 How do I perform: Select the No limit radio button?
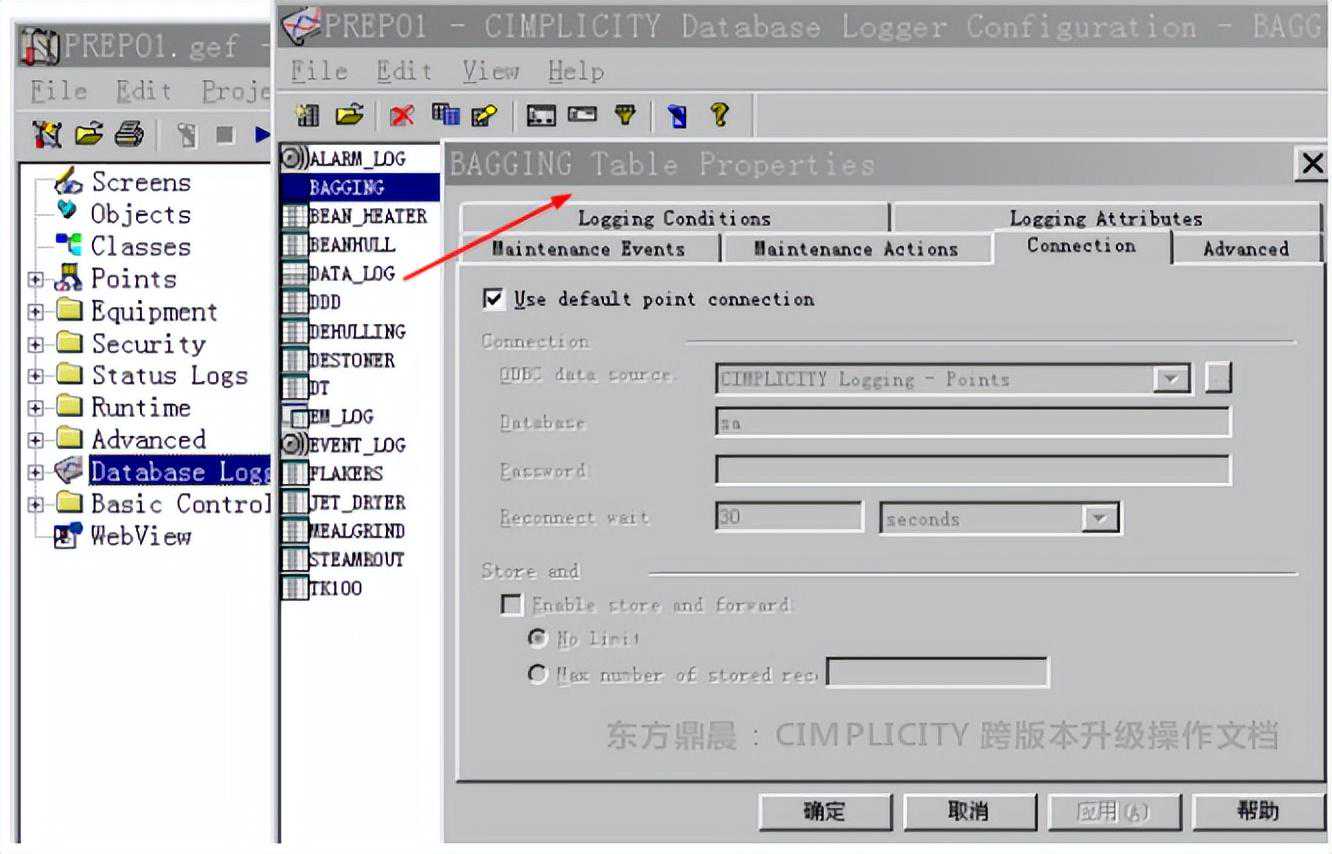tap(537, 638)
